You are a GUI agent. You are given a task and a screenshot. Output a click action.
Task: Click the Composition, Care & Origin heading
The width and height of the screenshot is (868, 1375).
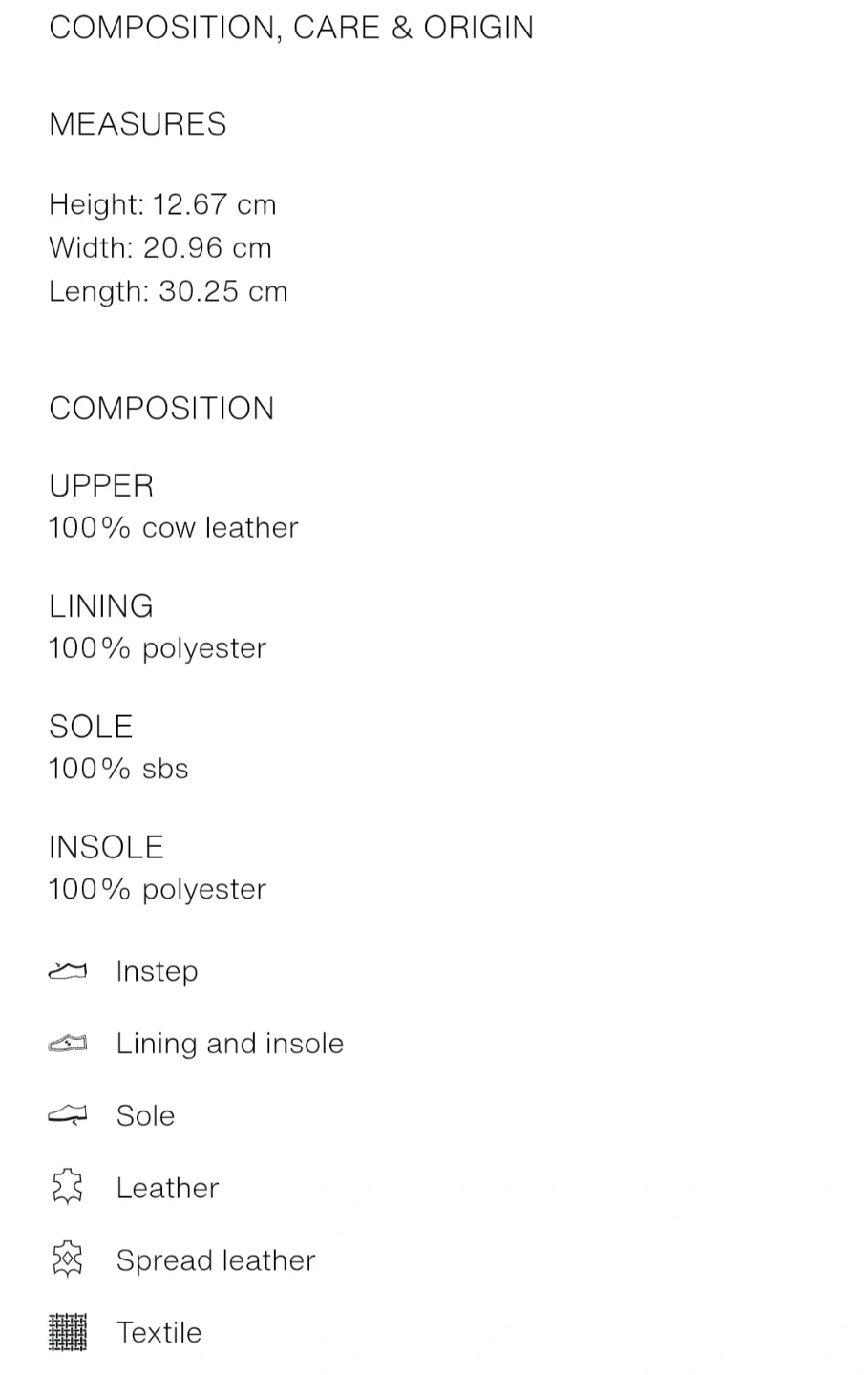(291, 28)
